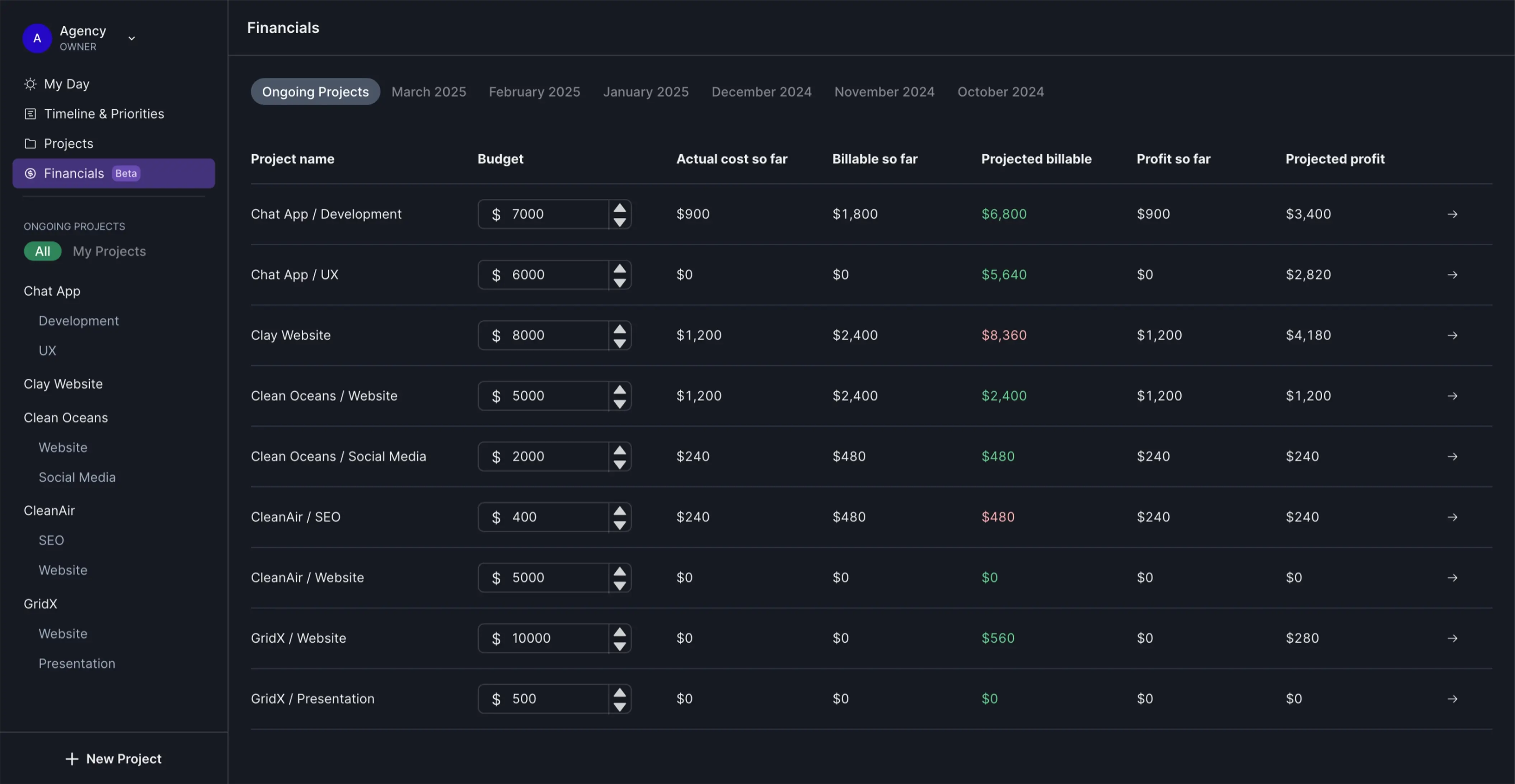
Task: Open the December 2024 tab
Action: click(x=761, y=92)
